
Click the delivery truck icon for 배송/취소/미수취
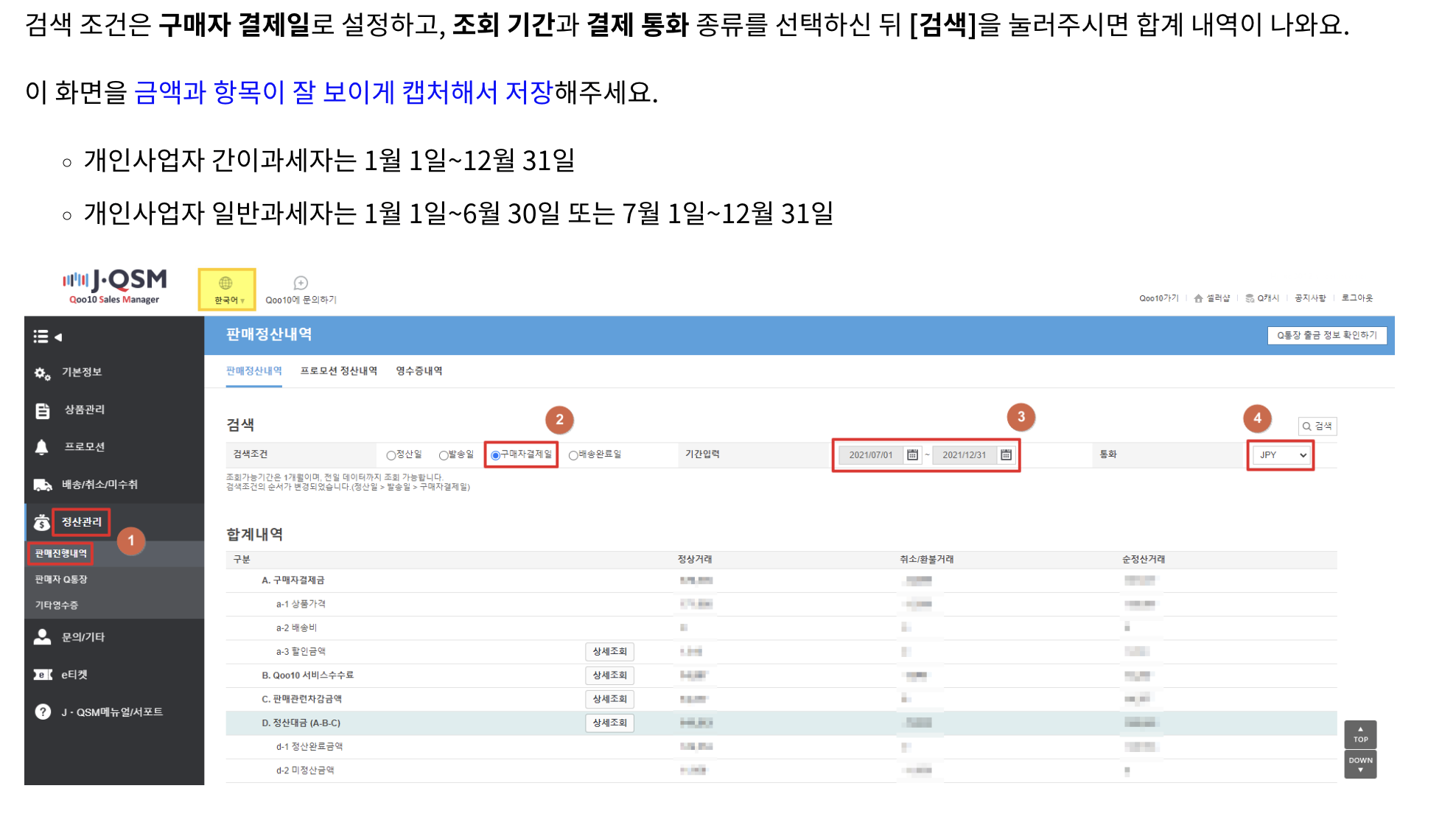coord(42,485)
